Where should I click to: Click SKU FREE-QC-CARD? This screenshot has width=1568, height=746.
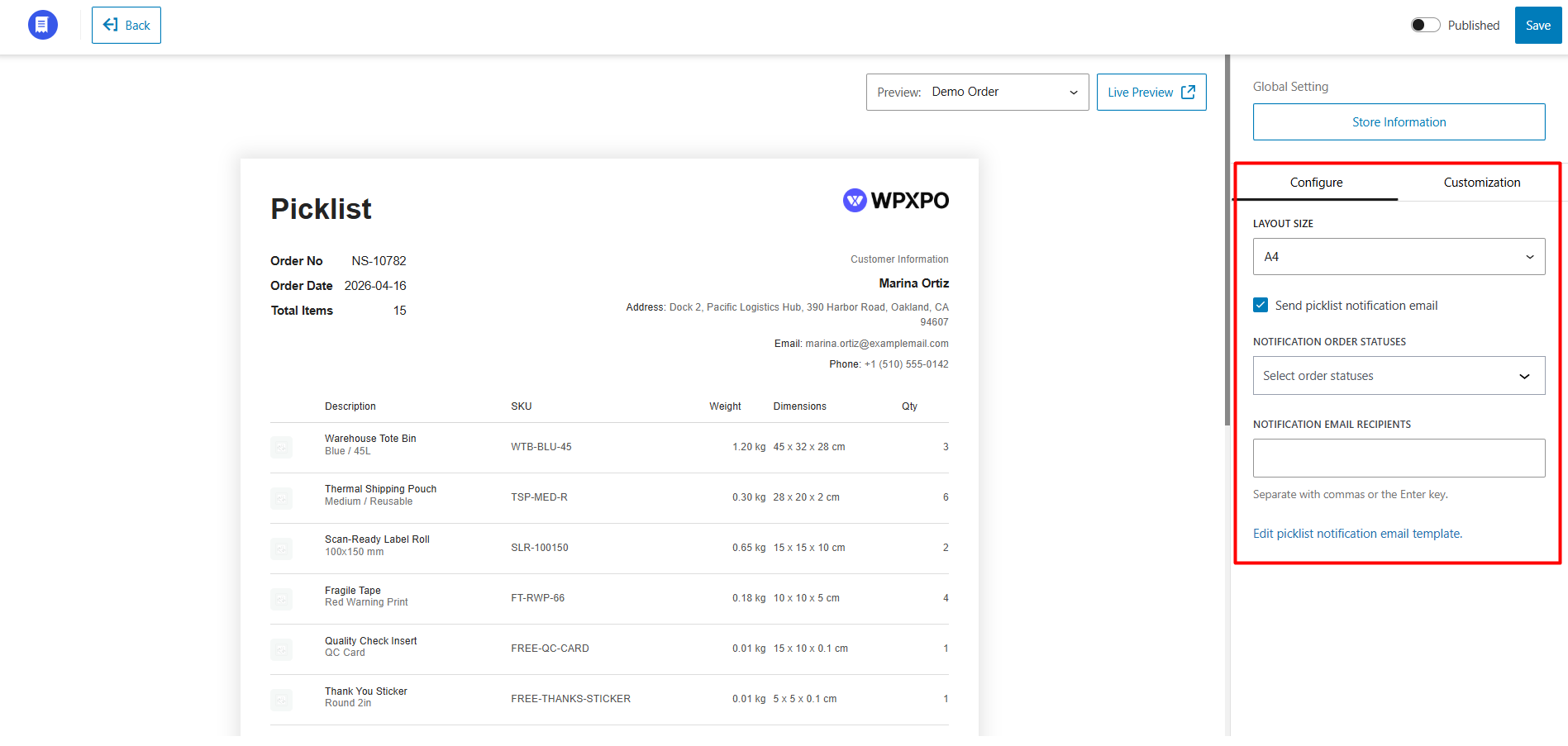[x=550, y=649]
